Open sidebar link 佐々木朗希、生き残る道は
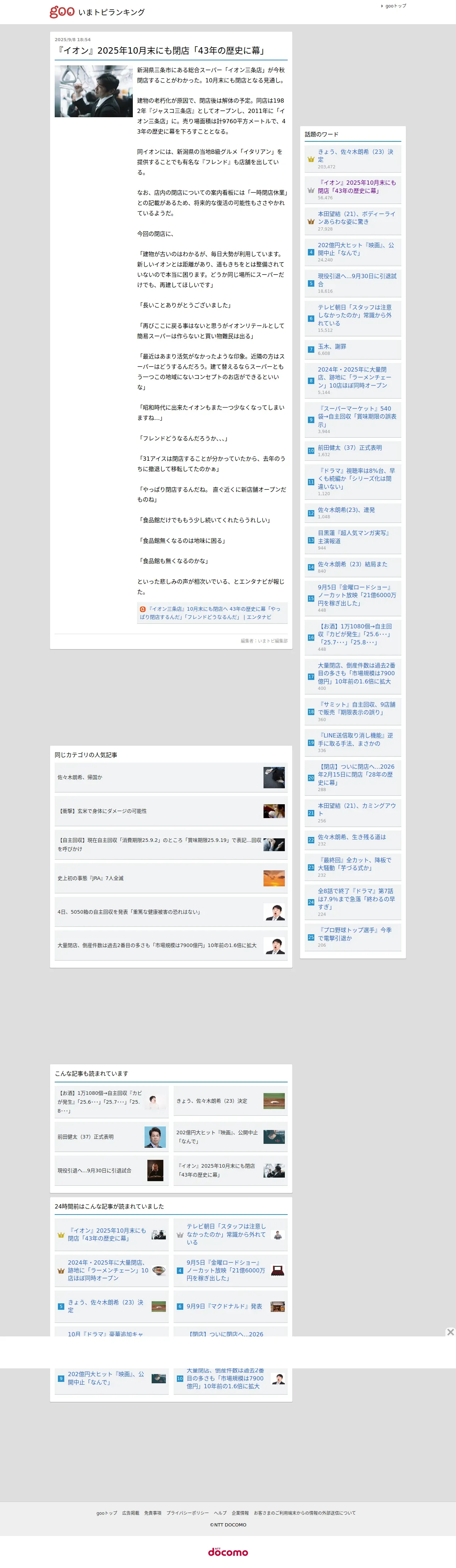 (352, 837)
